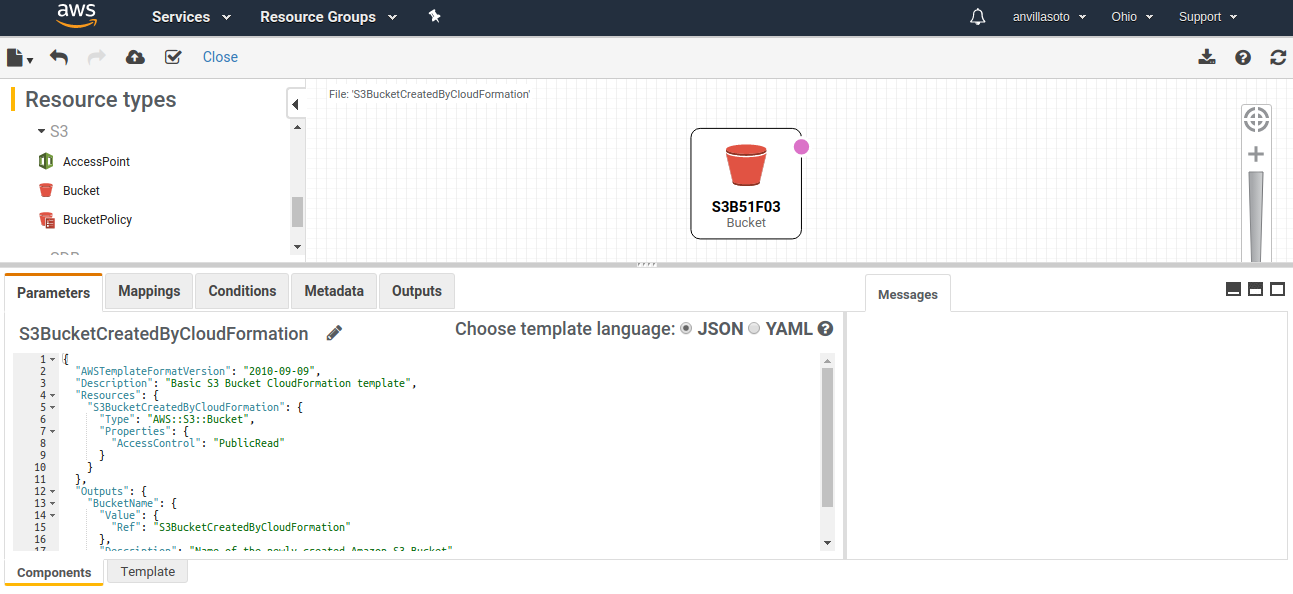Viewport: 1293px width, 594px height.
Task: Maximize the bottom editor pane
Action: 1277,289
